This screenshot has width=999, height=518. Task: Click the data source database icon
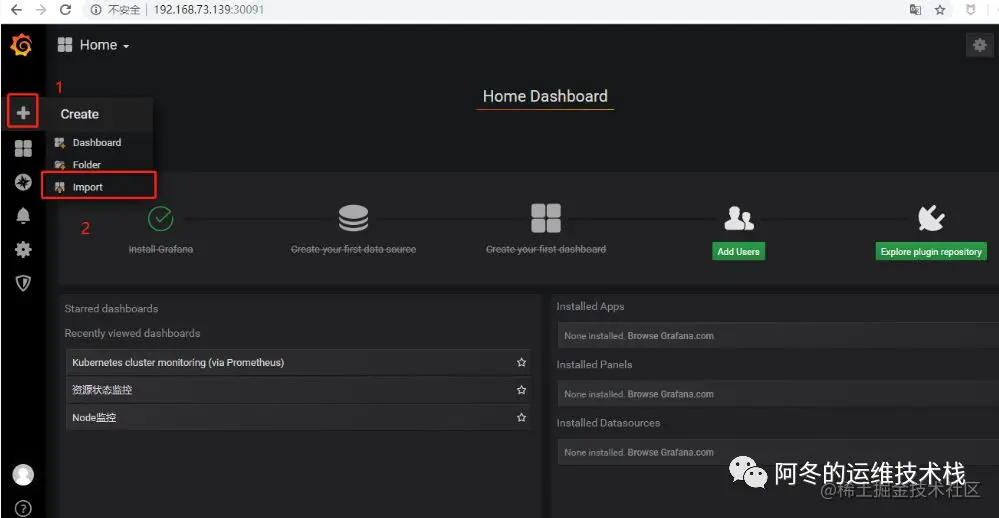point(353,218)
